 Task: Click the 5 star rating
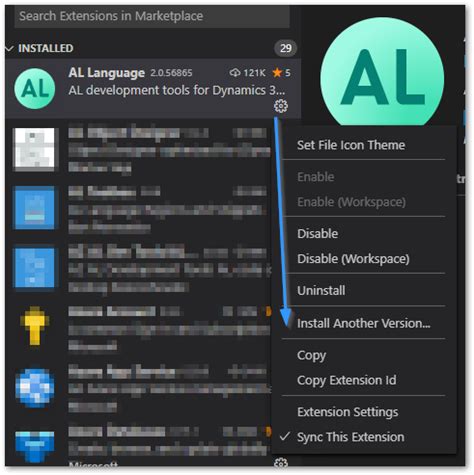coord(281,73)
